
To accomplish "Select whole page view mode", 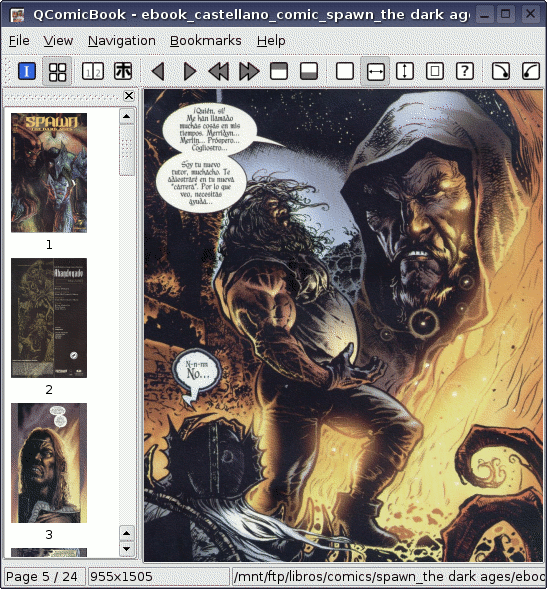I will (x=435, y=71).
